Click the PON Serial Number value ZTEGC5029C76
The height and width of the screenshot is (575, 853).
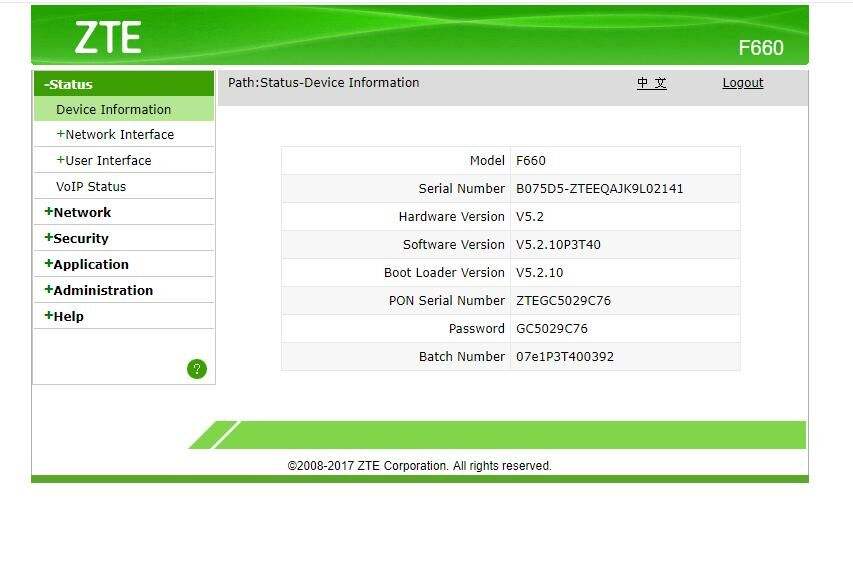tap(563, 301)
